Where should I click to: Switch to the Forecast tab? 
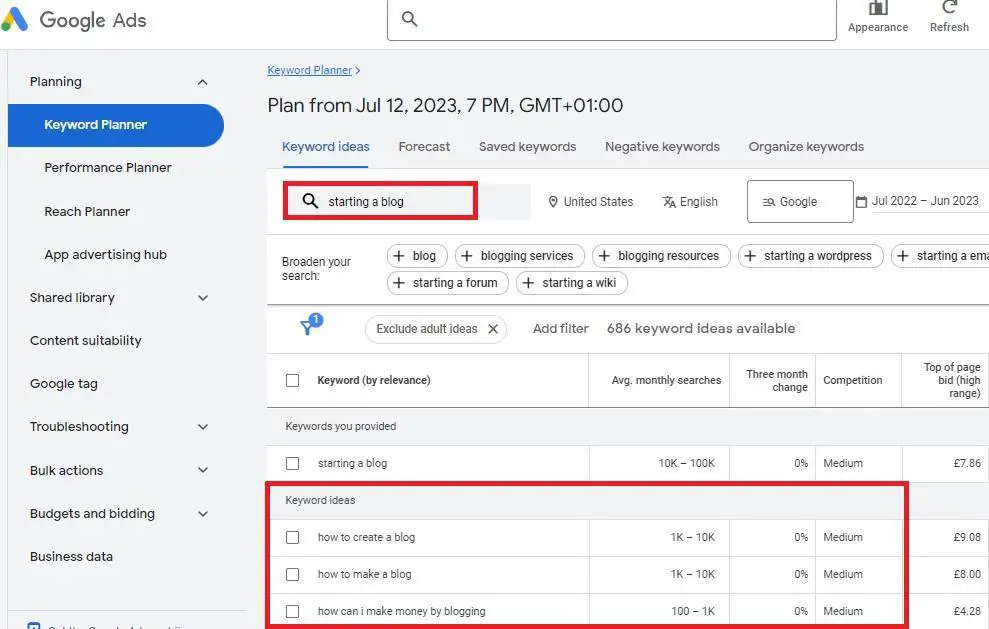click(424, 147)
